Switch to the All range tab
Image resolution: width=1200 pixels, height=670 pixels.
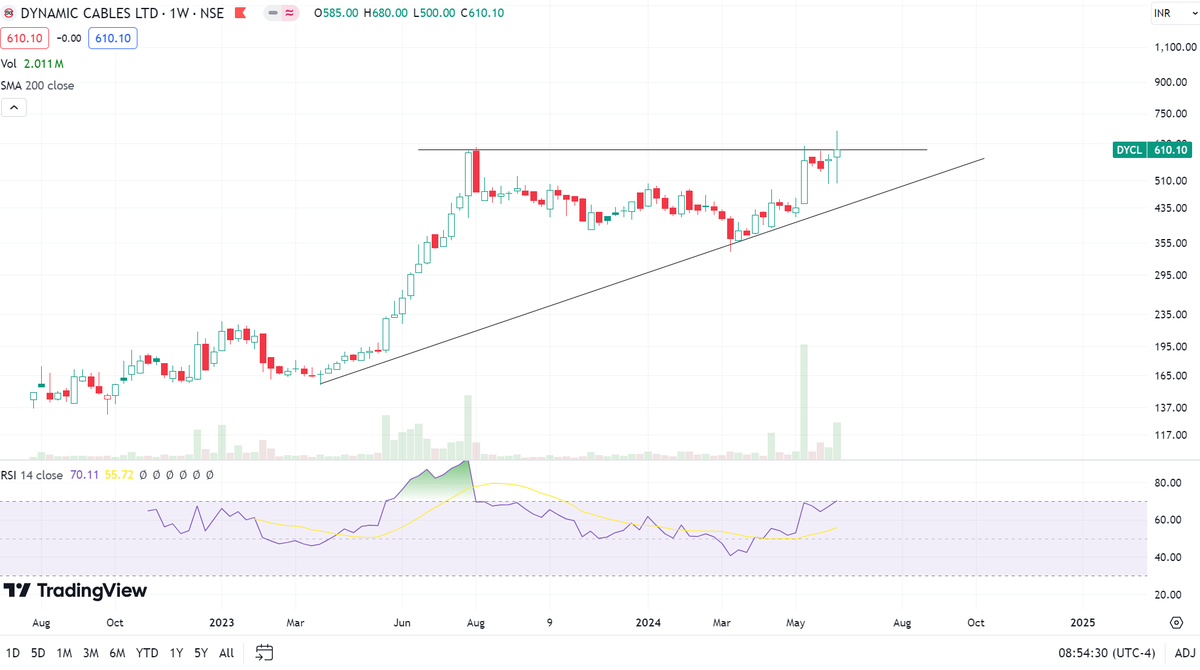(x=225, y=652)
